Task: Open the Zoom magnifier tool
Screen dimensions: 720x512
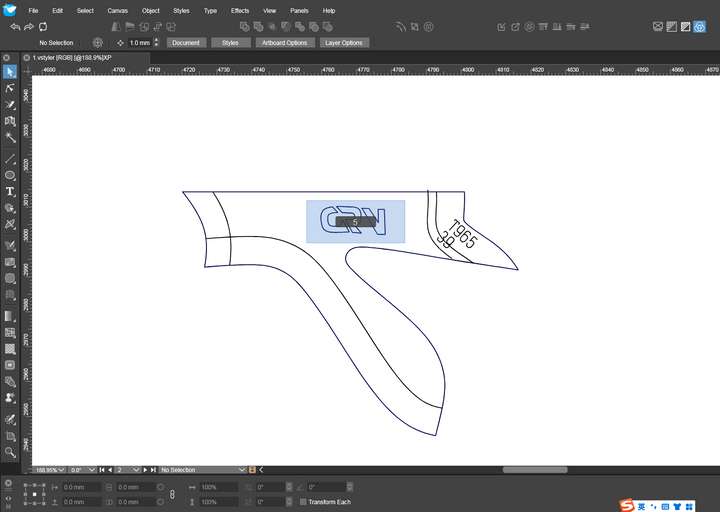Action: 10,453
